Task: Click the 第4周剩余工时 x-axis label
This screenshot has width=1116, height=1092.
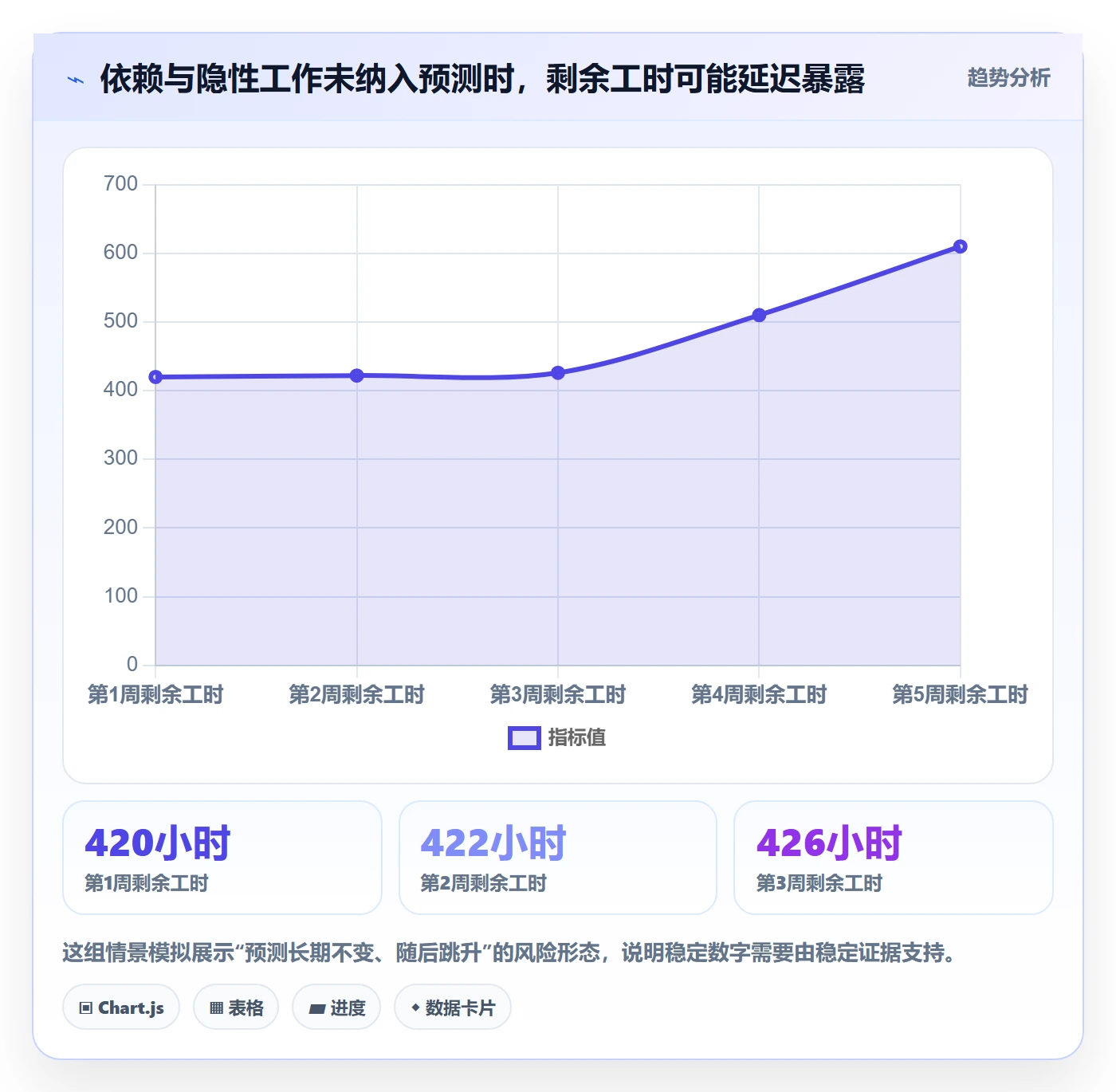Action: click(x=759, y=694)
